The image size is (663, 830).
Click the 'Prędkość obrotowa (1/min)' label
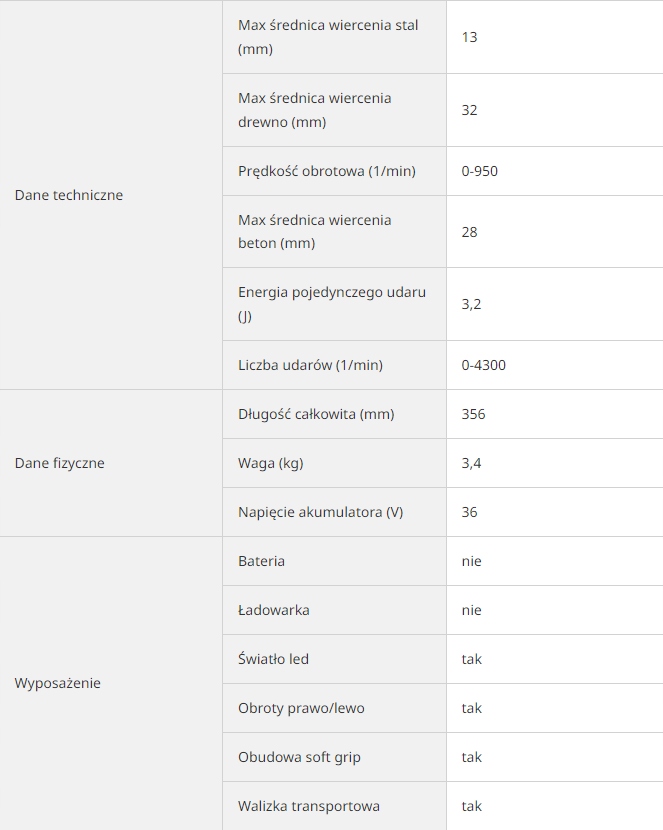point(326,171)
